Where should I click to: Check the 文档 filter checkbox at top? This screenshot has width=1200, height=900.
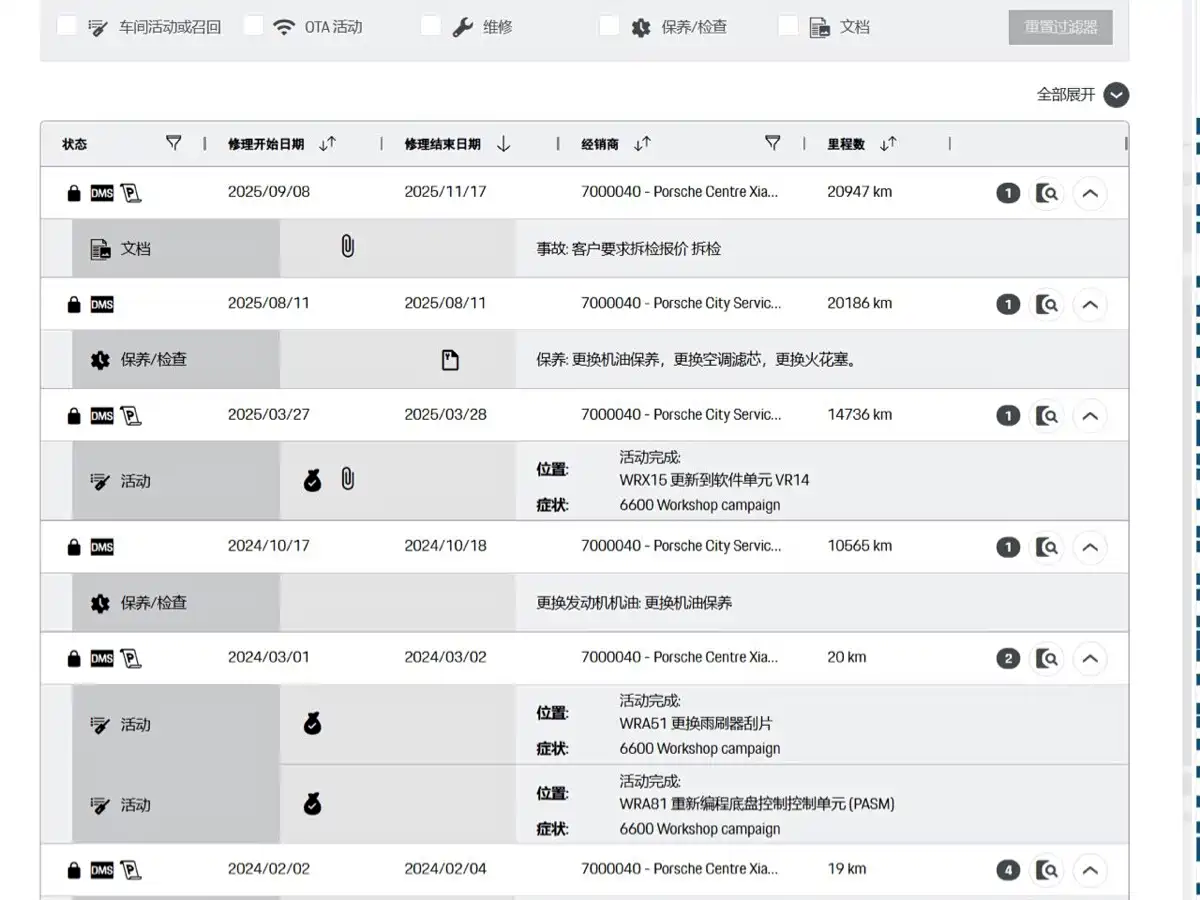(x=788, y=26)
